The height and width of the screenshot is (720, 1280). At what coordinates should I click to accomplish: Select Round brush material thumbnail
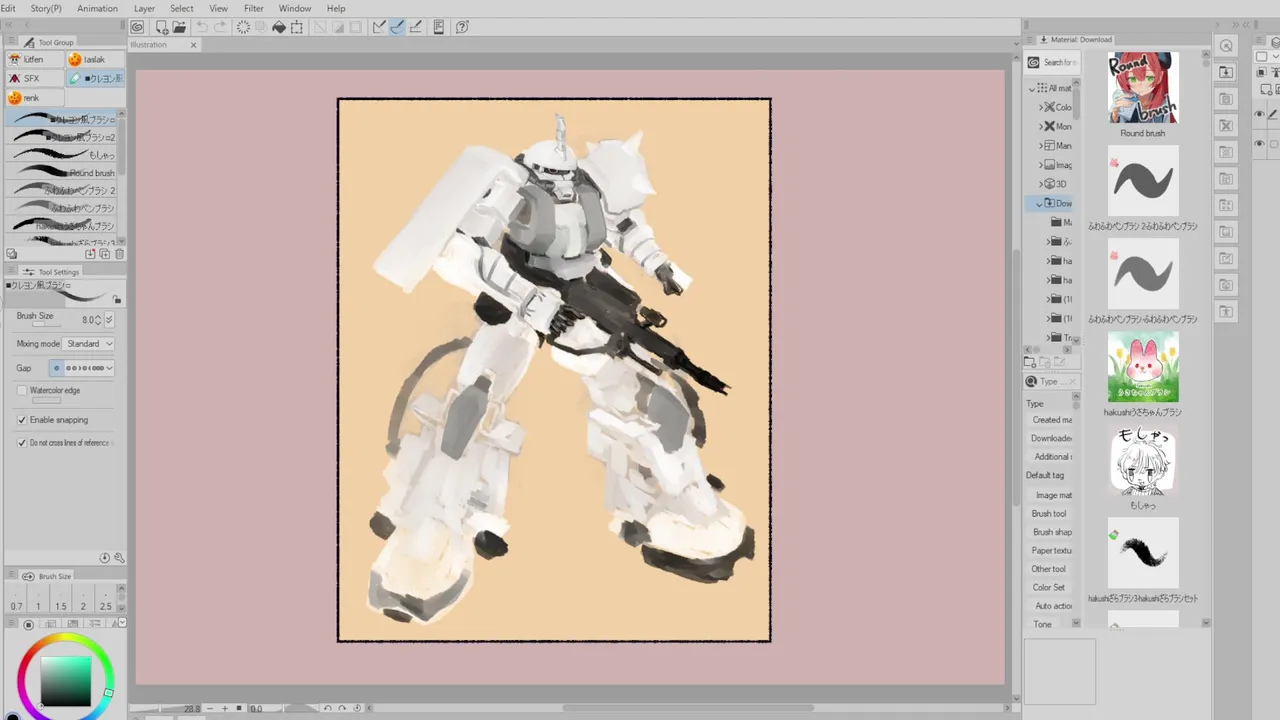[x=1143, y=88]
